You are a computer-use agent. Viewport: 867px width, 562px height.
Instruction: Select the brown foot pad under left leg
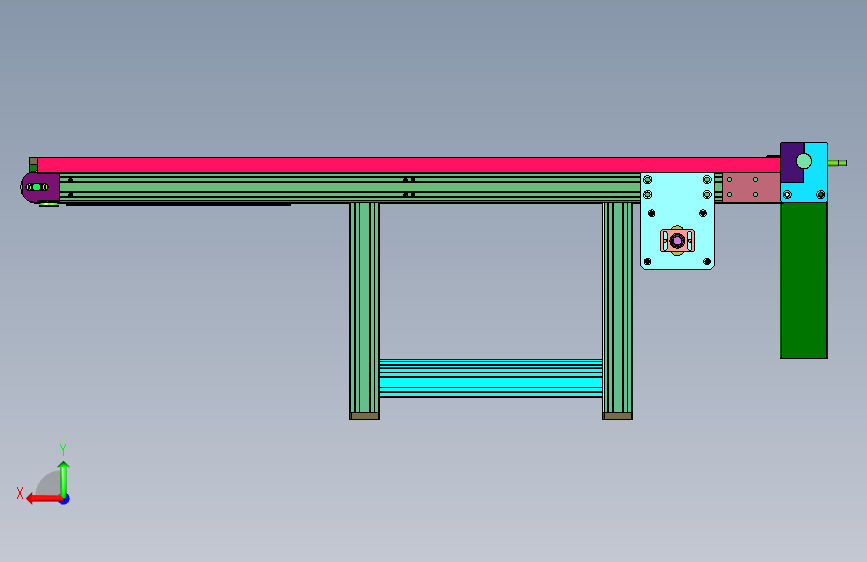coord(364,416)
